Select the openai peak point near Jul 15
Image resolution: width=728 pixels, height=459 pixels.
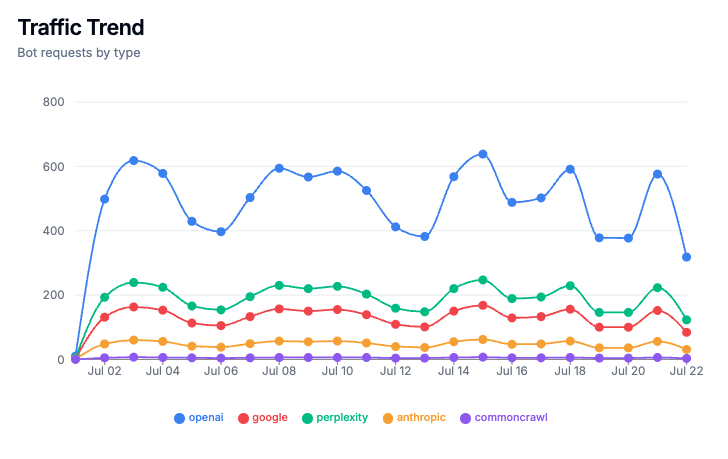(x=483, y=154)
